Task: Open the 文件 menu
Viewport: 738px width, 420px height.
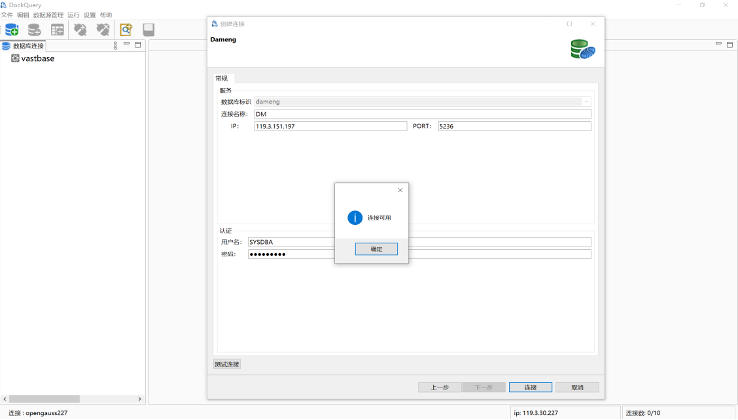Action: pyautogui.click(x=7, y=15)
